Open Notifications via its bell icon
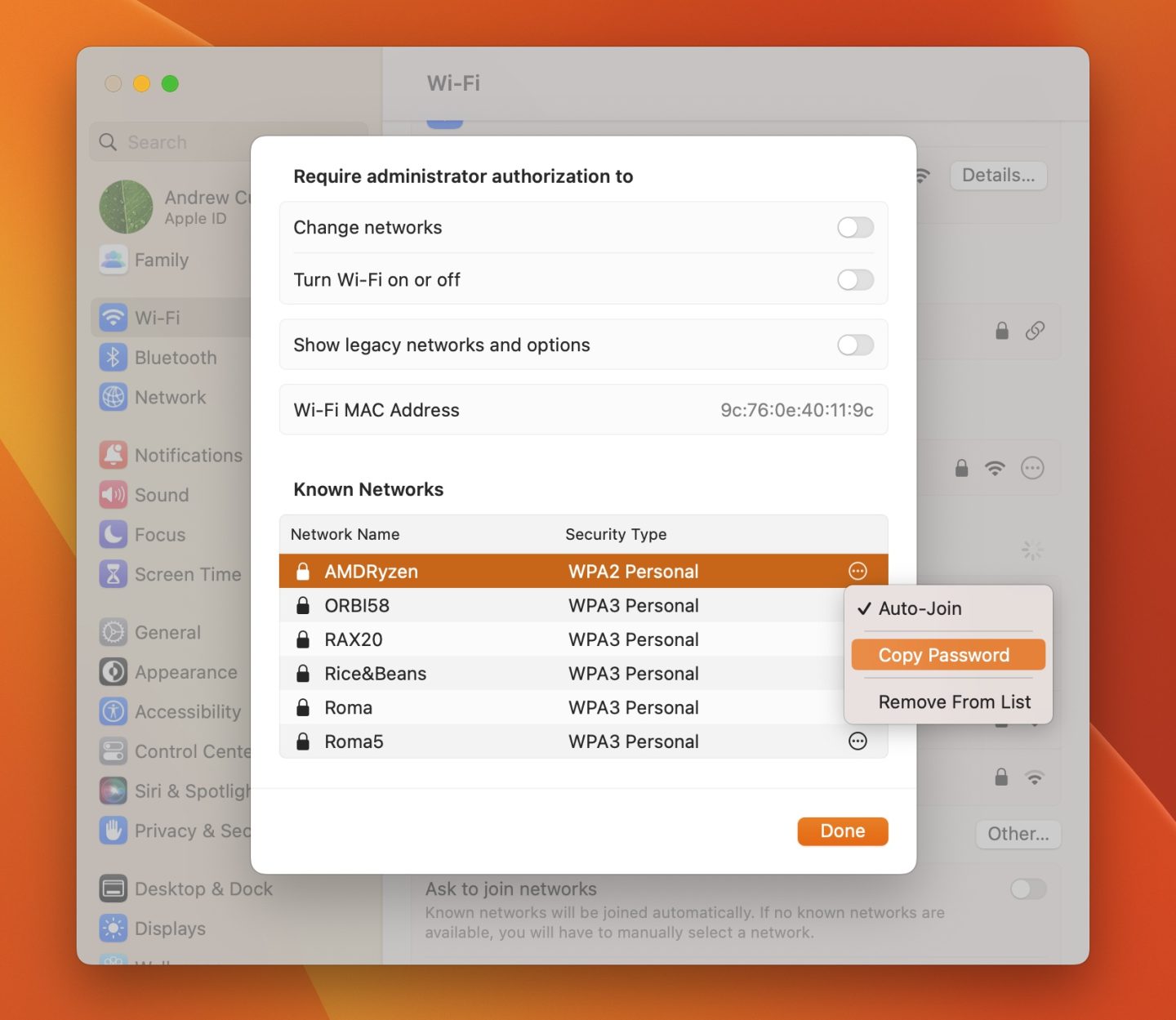The image size is (1176, 1020). [x=113, y=455]
